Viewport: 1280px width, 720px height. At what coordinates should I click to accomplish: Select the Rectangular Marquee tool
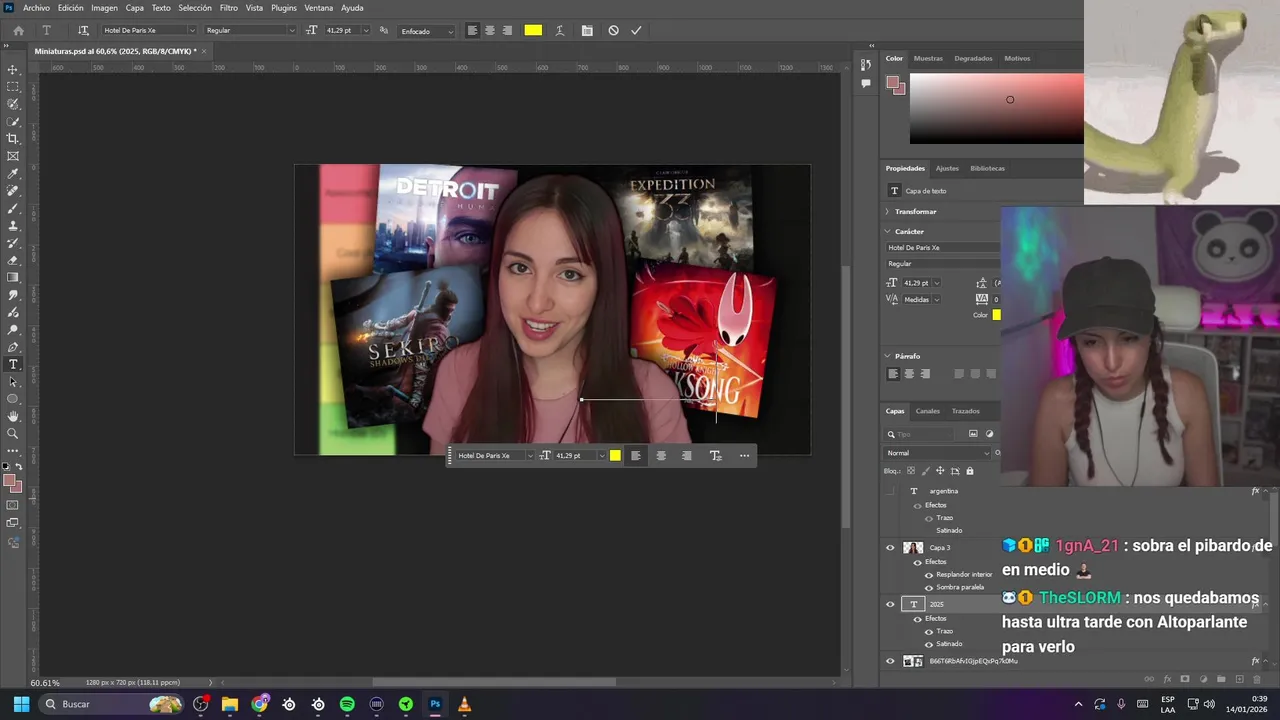coord(13,87)
